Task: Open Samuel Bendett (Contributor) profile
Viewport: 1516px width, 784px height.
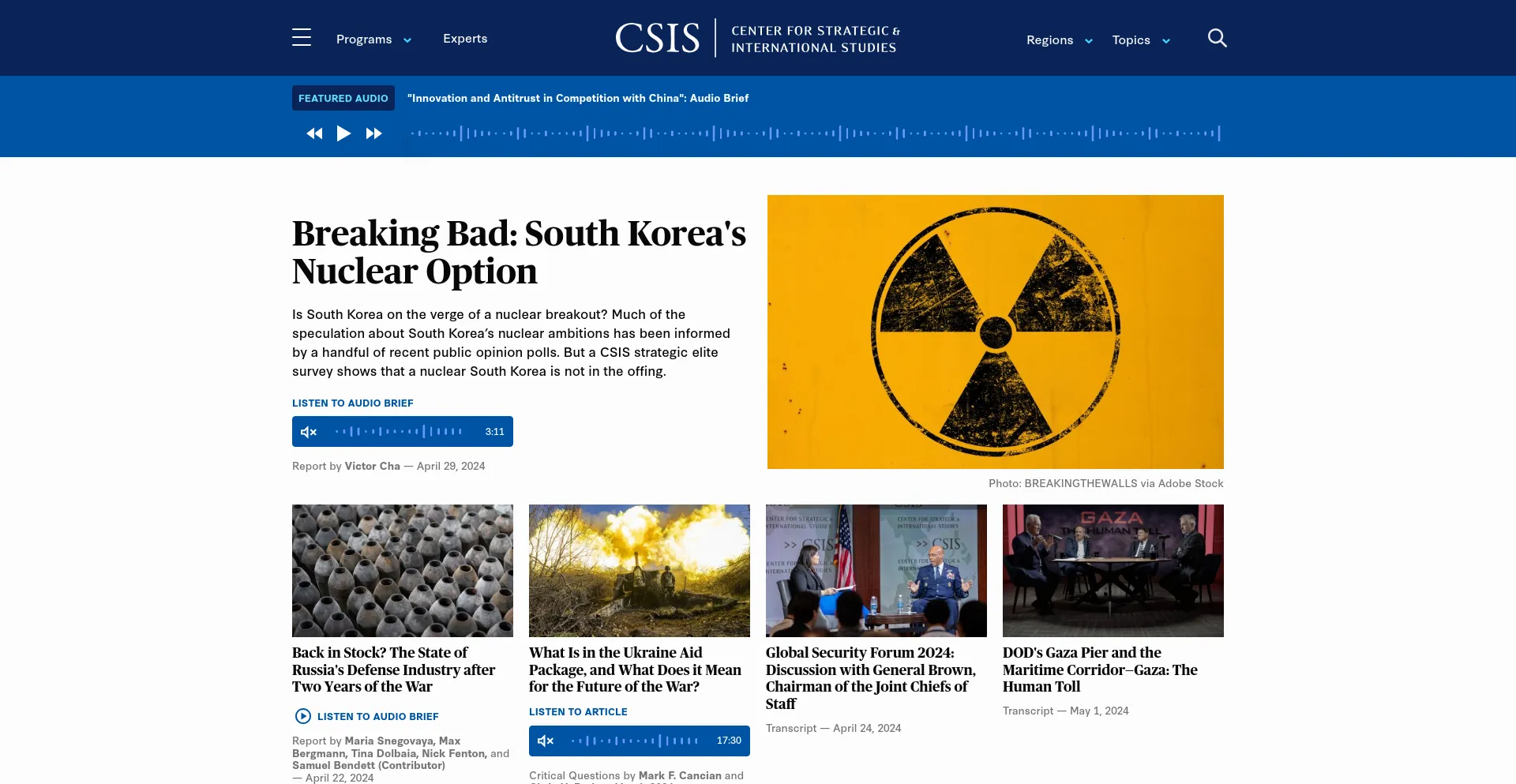Action: 369,765
